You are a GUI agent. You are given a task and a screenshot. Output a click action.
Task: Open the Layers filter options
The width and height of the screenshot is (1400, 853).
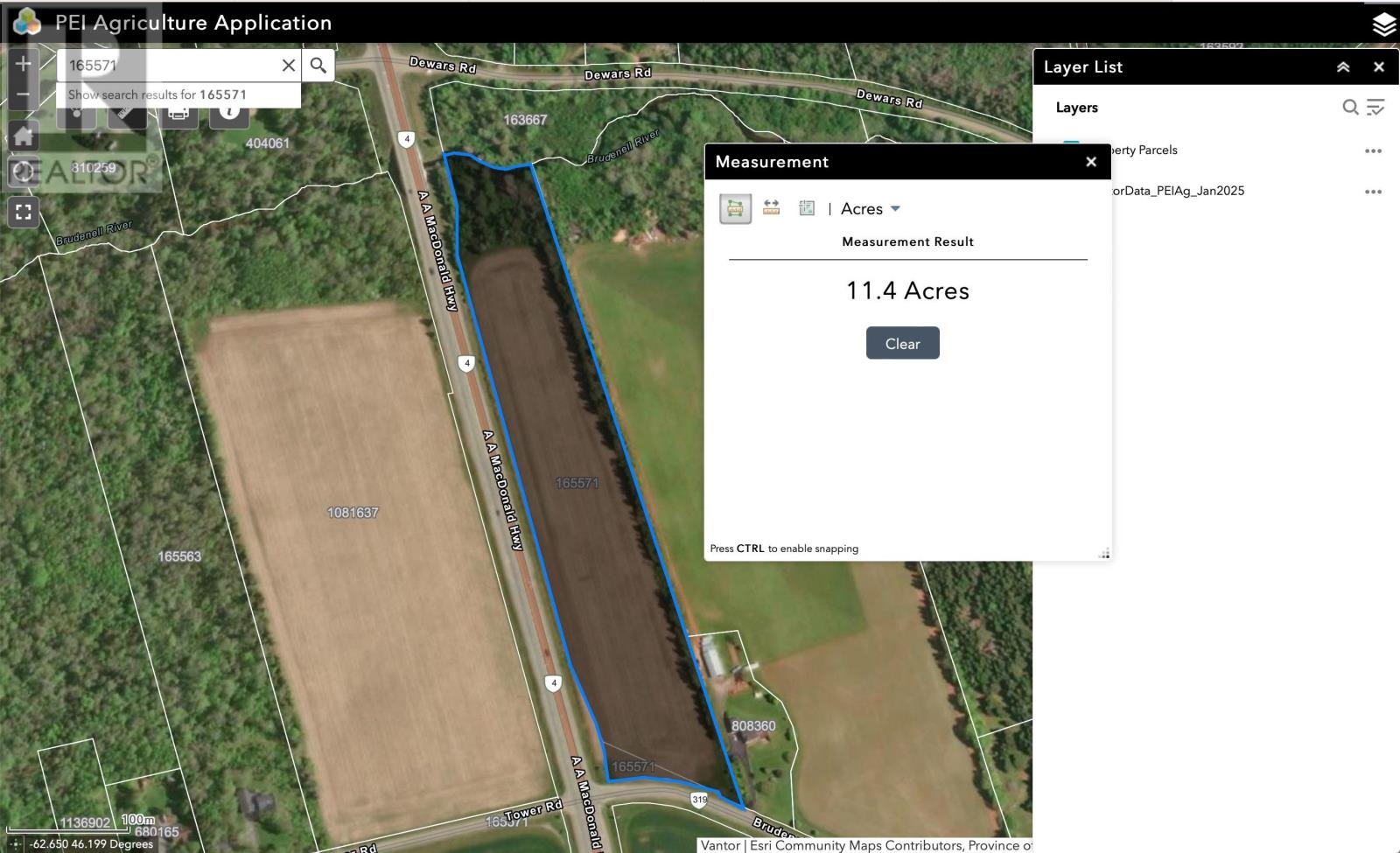(x=1375, y=107)
